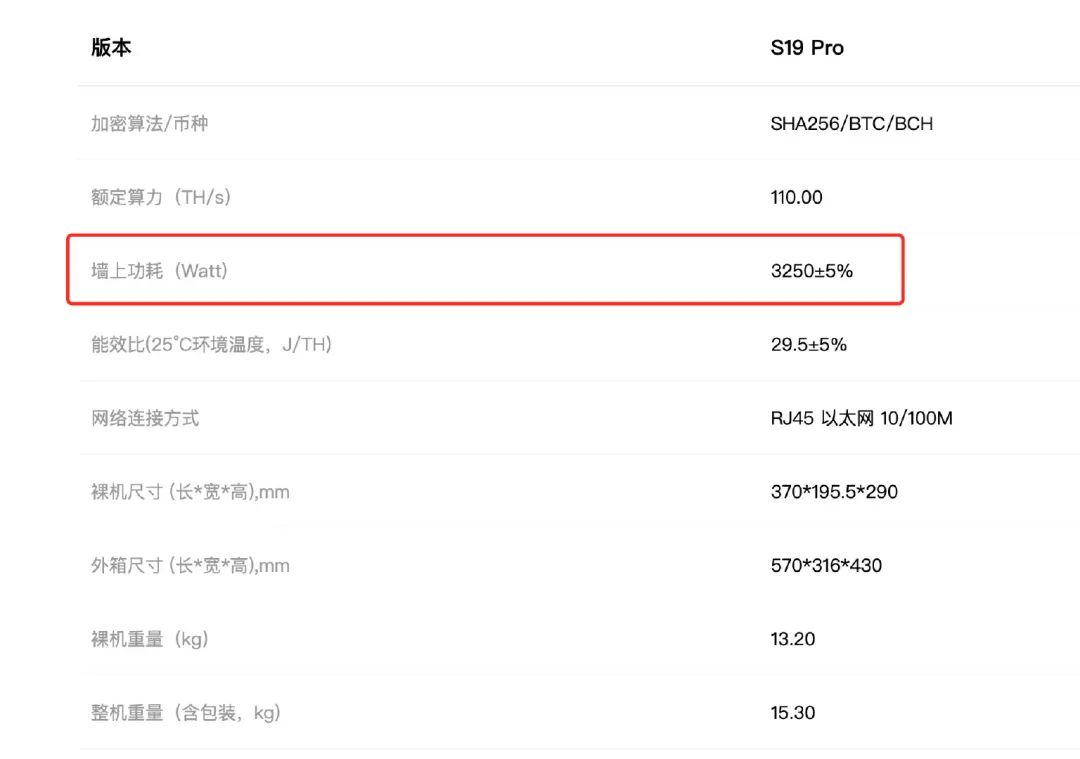Select the 裸机尺寸 (长*宽*高),mm label
1080x759 pixels.
pyautogui.click(x=190, y=492)
